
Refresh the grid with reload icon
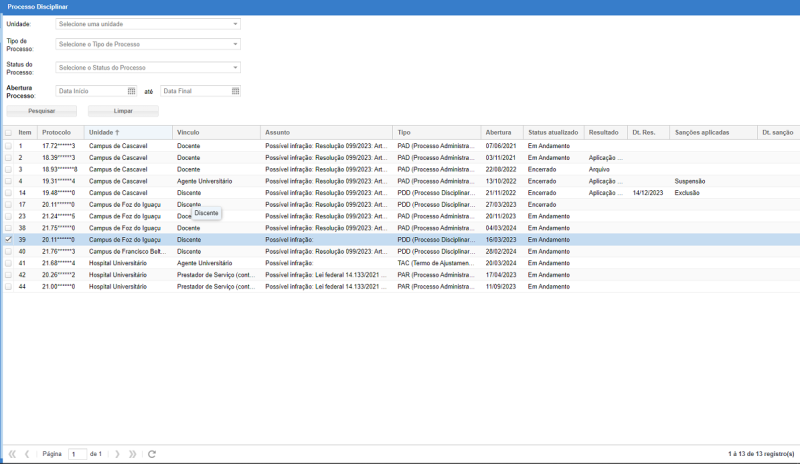[152, 454]
